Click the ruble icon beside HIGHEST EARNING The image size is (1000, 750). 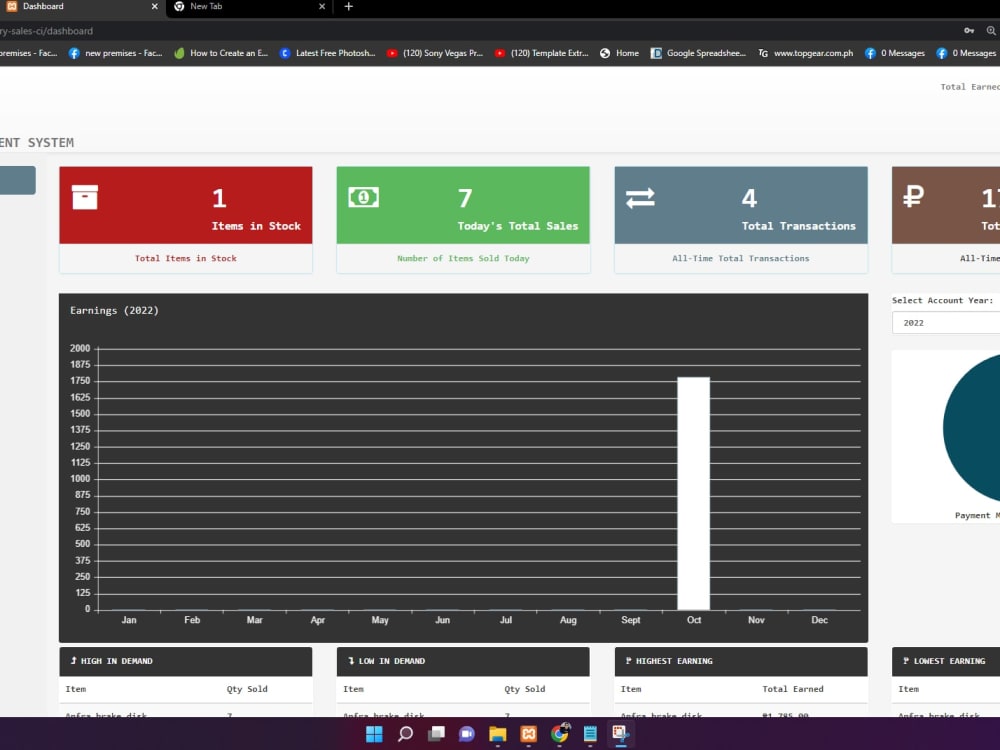[628, 661]
